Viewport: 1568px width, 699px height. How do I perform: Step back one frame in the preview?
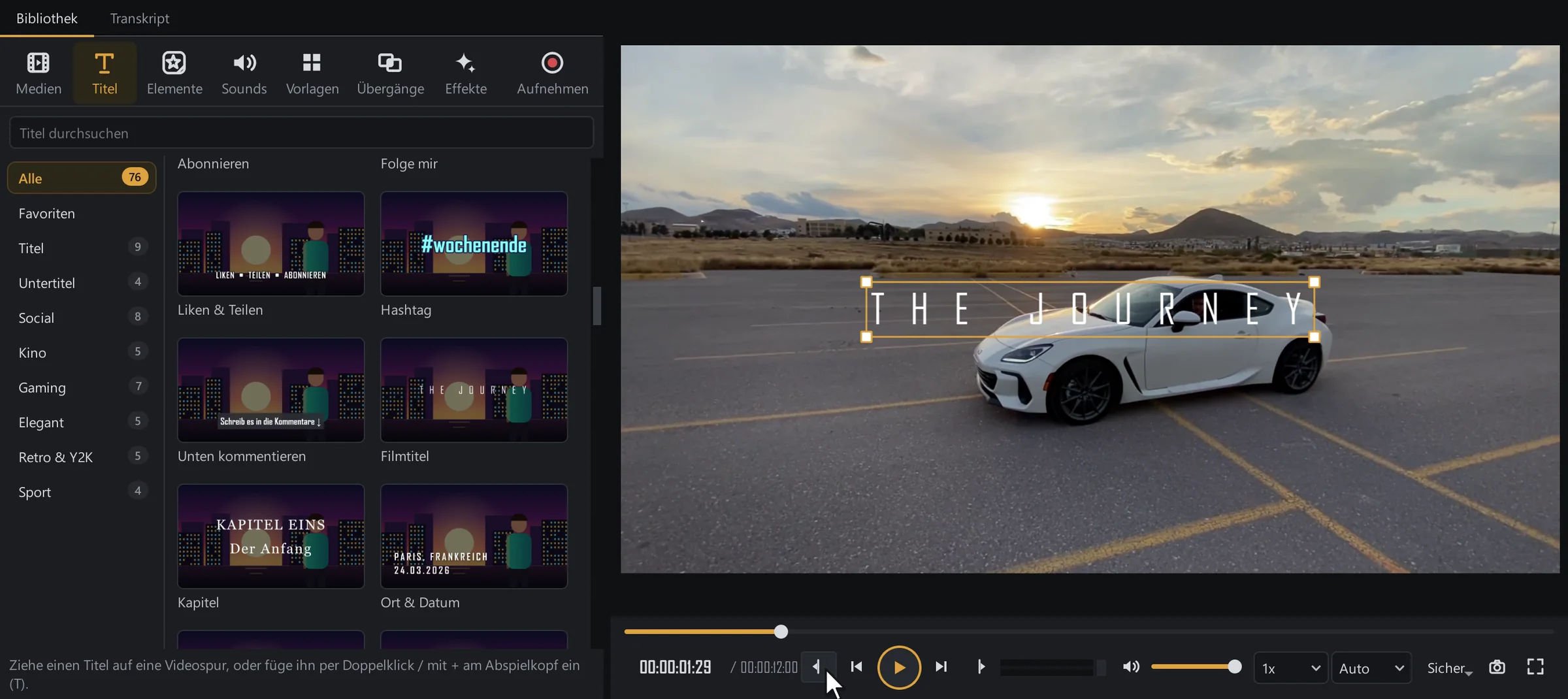(817, 667)
